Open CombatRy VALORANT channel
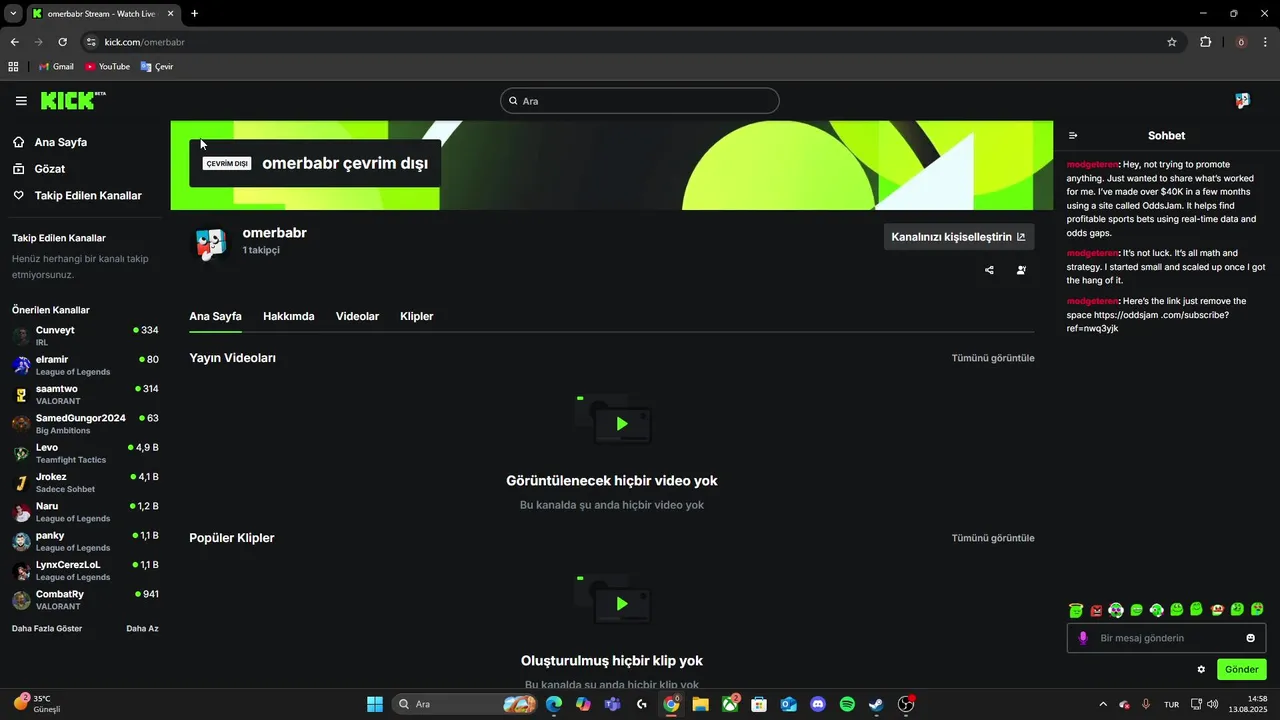The width and height of the screenshot is (1280, 720). (x=85, y=600)
